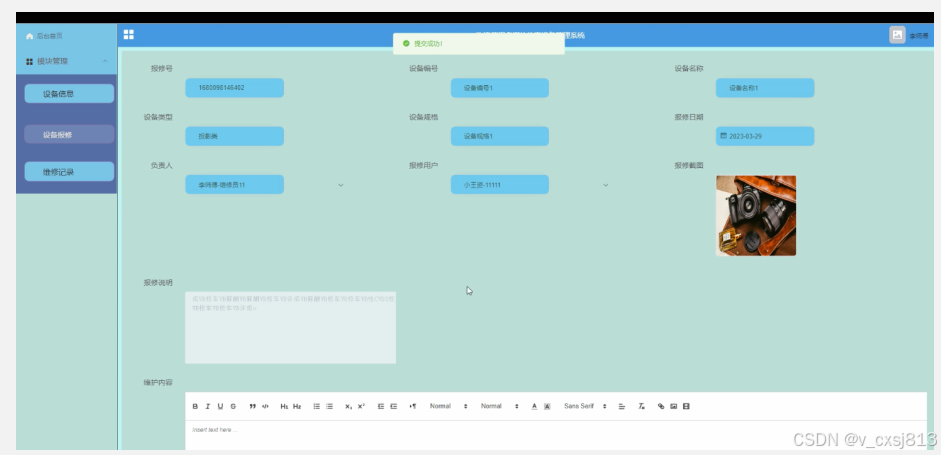
Task: Open the second Normal header dropdown
Action: click(499, 406)
